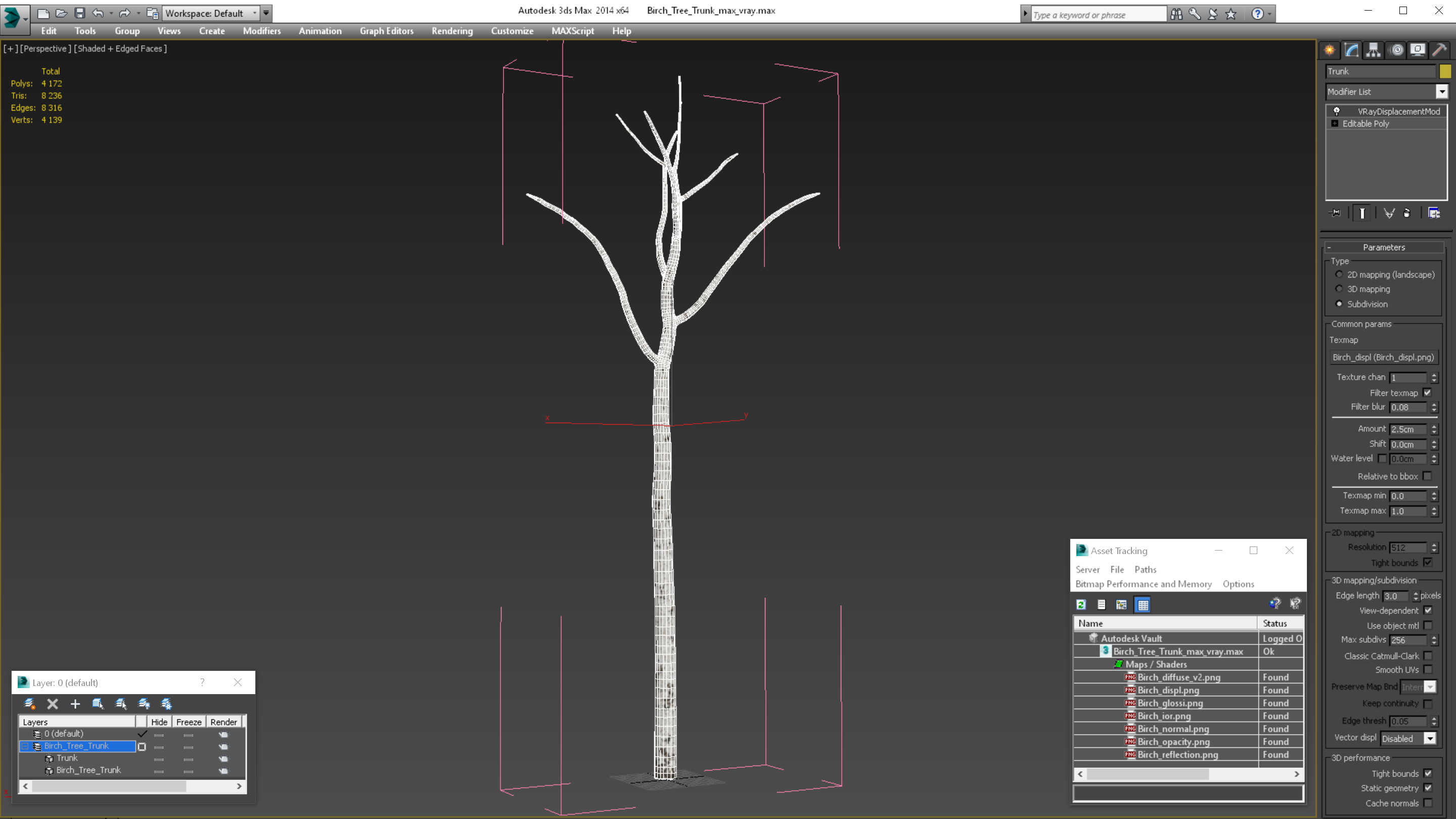Toggle VRayDisplacementMod lightbulb on/off
Image resolution: width=1456 pixels, height=819 pixels.
(x=1337, y=111)
